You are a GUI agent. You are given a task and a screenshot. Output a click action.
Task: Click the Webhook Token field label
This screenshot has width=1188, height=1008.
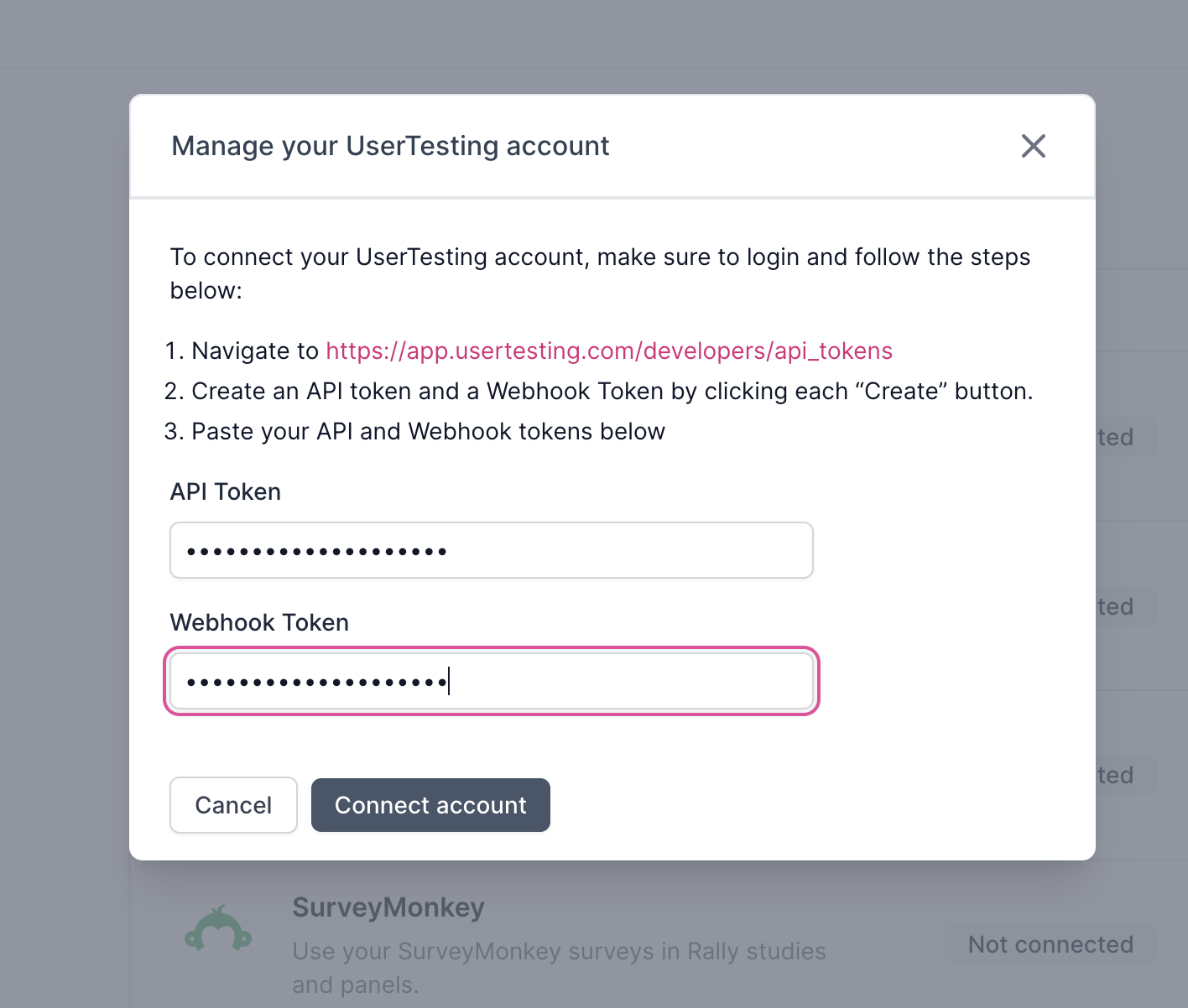tap(258, 622)
